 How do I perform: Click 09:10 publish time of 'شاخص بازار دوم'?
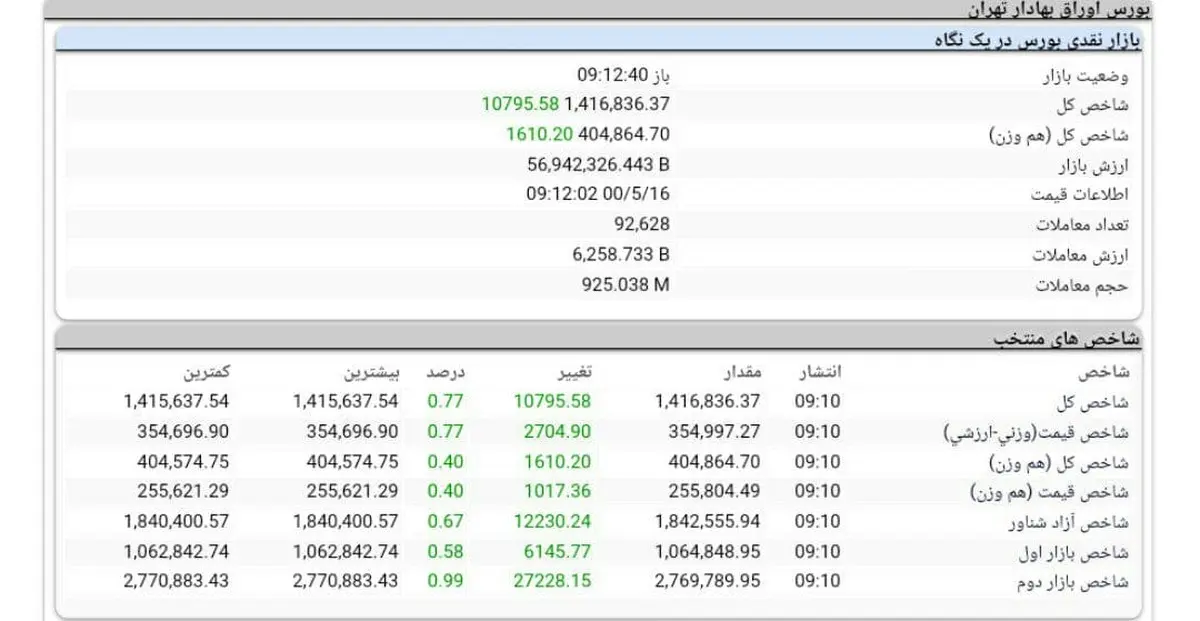coord(818,581)
